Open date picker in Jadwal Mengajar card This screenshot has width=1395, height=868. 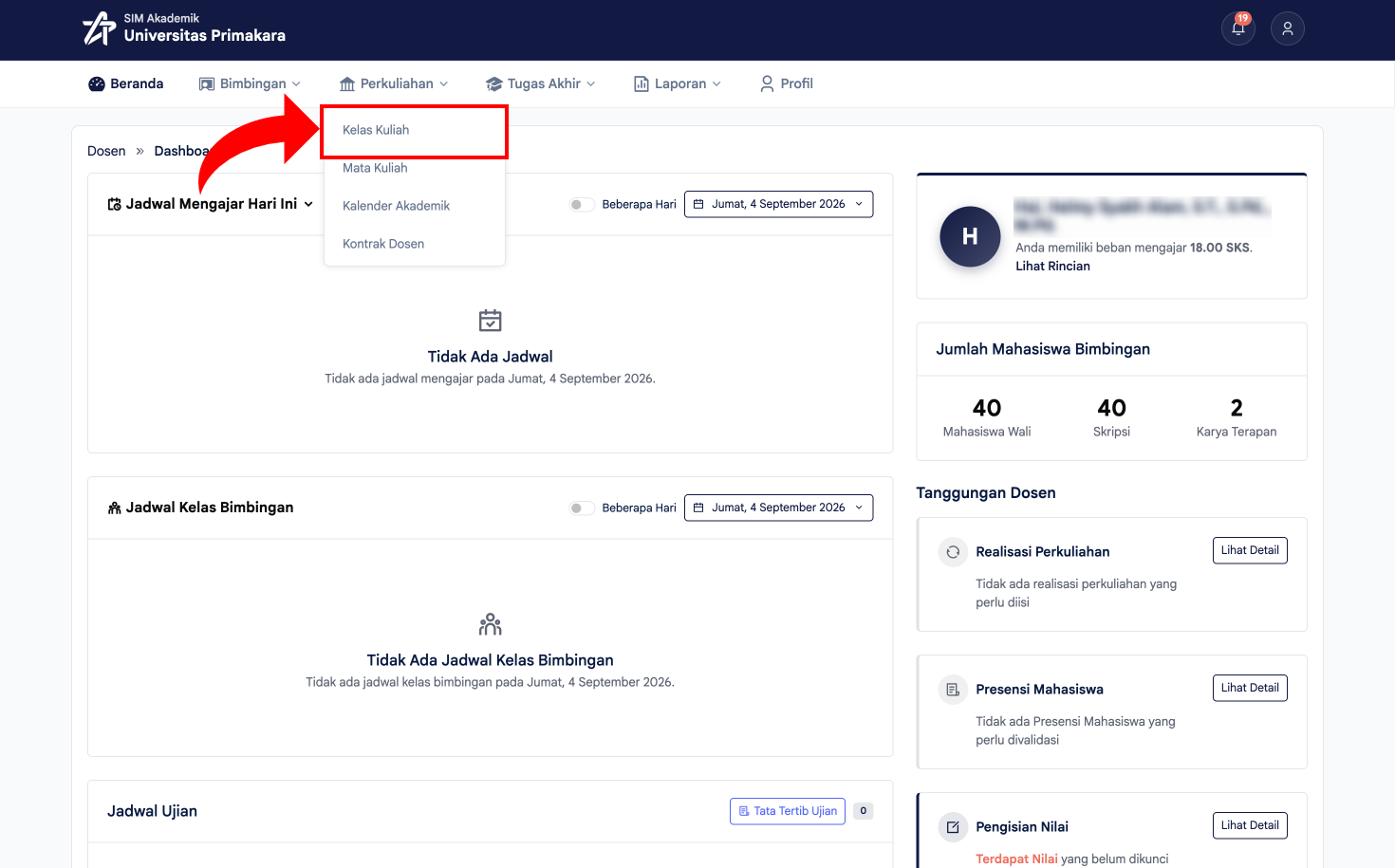[x=778, y=204]
